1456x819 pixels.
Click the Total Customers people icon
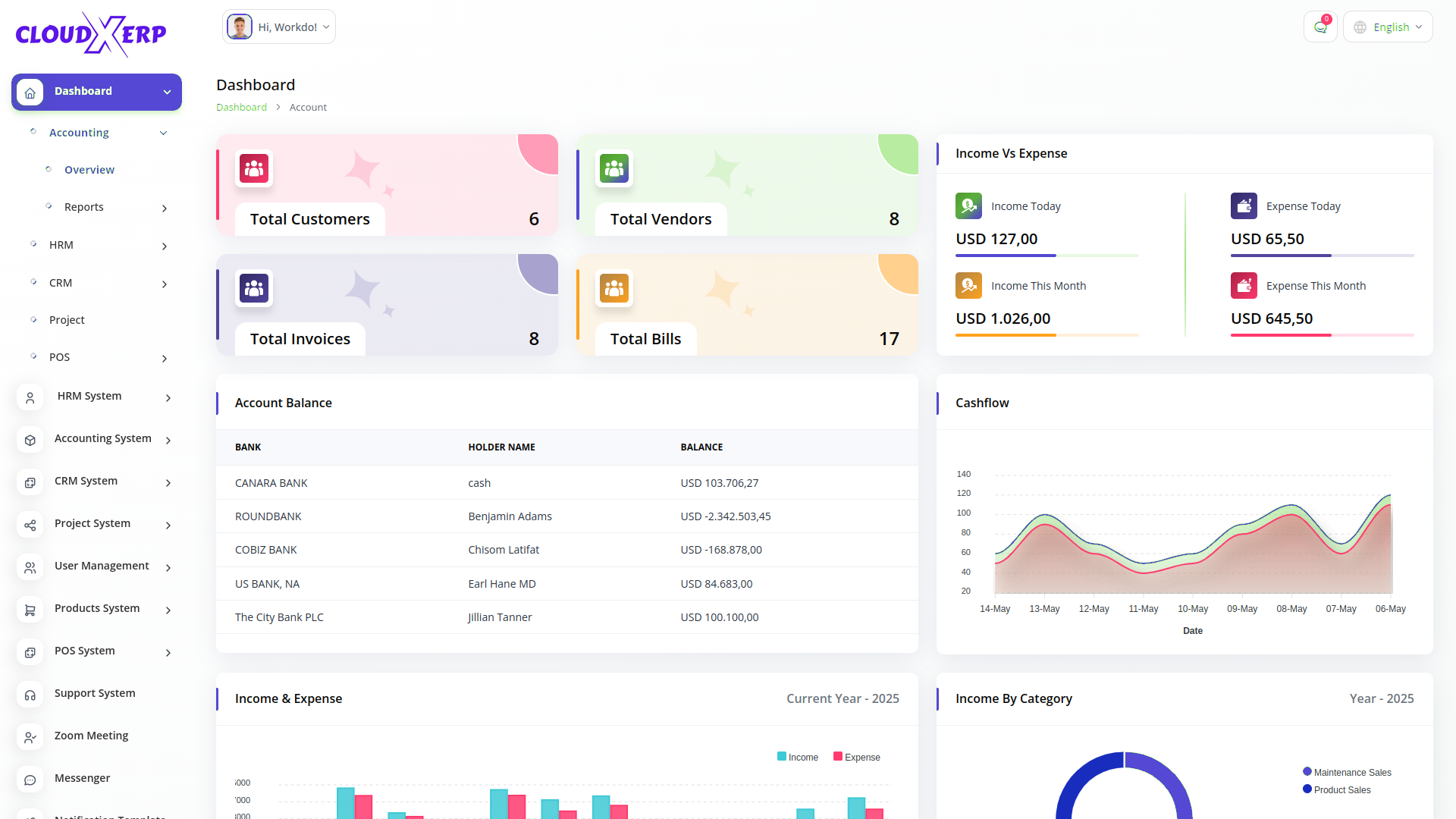(254, 168)
